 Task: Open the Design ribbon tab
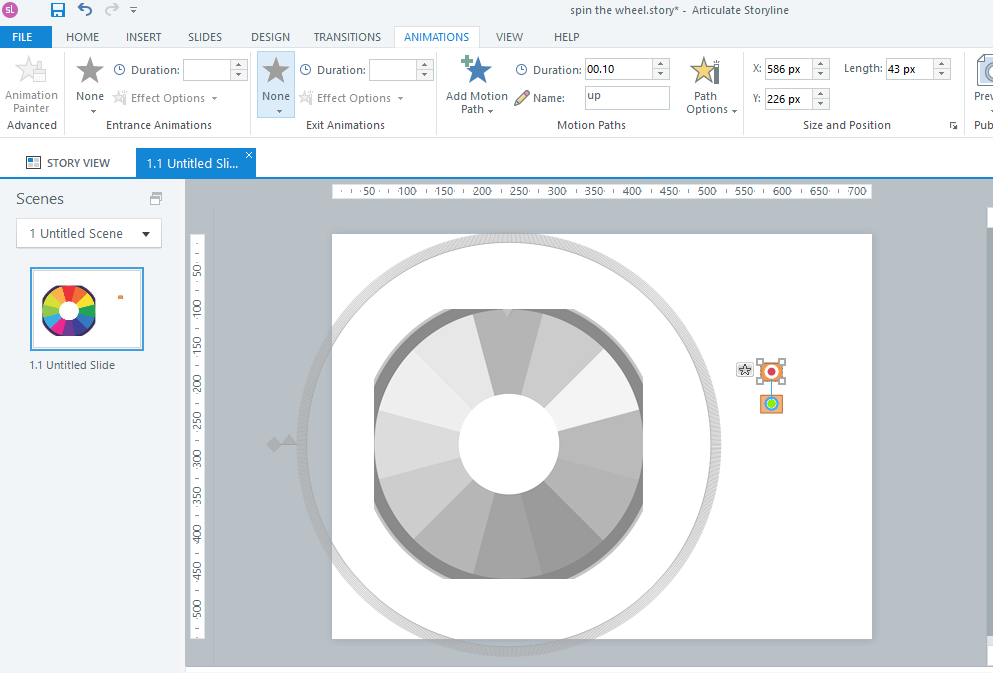[270, 37]
